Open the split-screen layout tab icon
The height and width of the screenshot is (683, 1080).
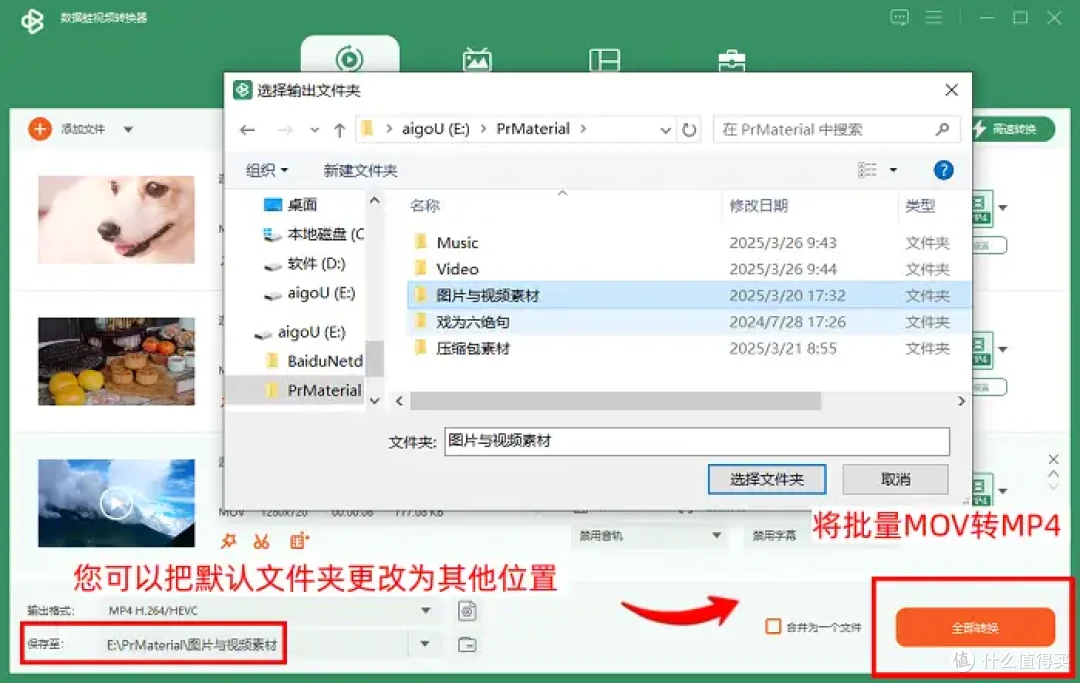604,61
